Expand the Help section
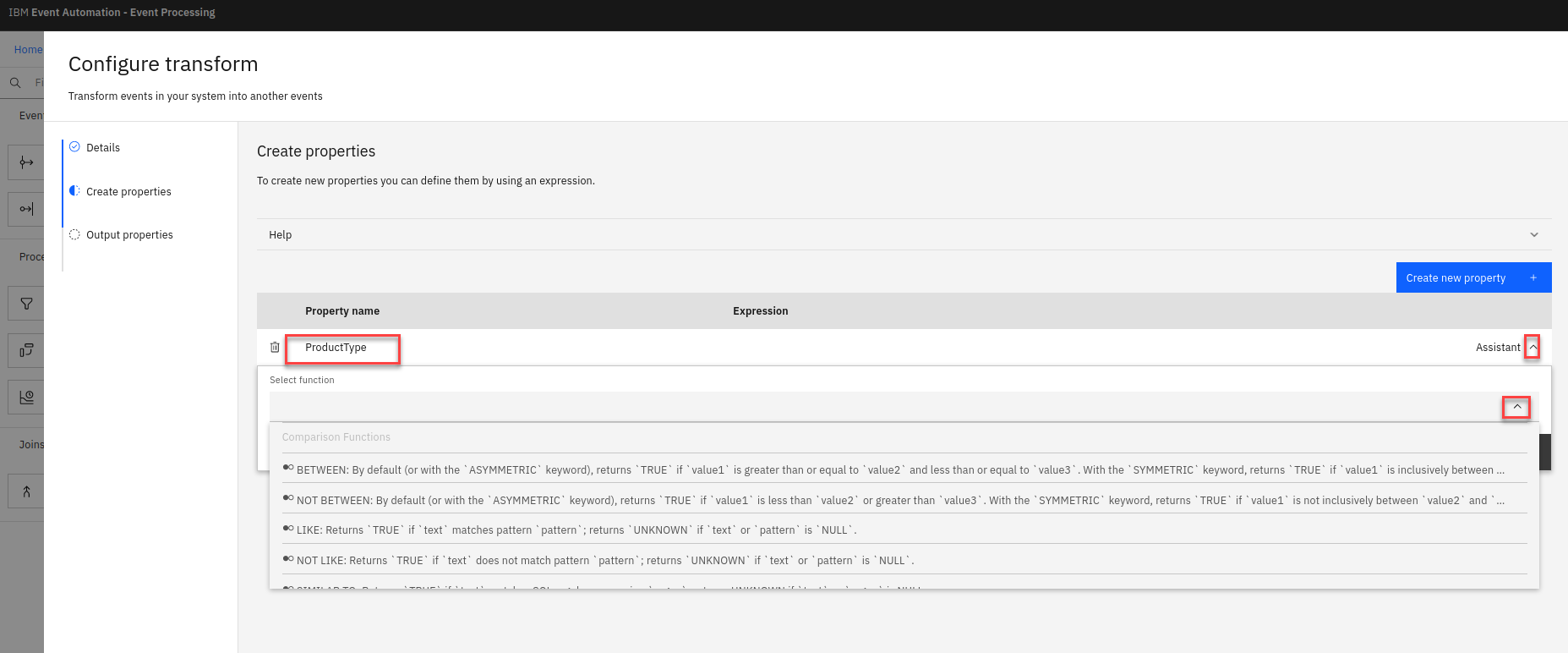1568x653 pixels. pyautogui.click(x=1533, y=235)
